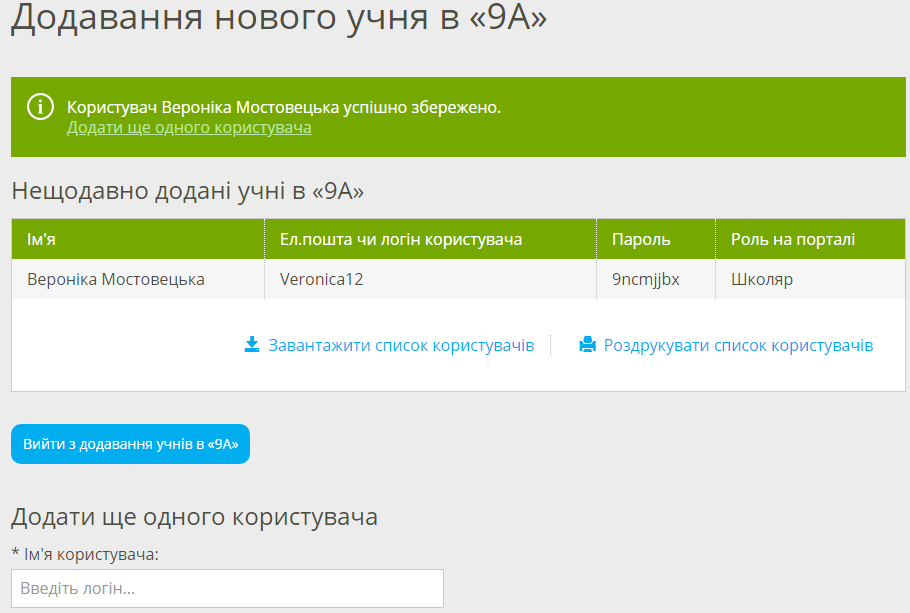Select the password cell '9ncmjjbx'
The width and height of the screenshot is (910, 613).
point(656,279)
